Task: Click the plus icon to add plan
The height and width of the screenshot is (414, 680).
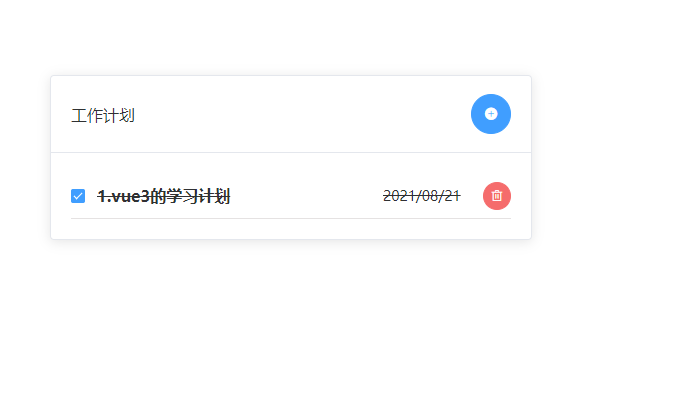Action: click(x=490, y=114)
